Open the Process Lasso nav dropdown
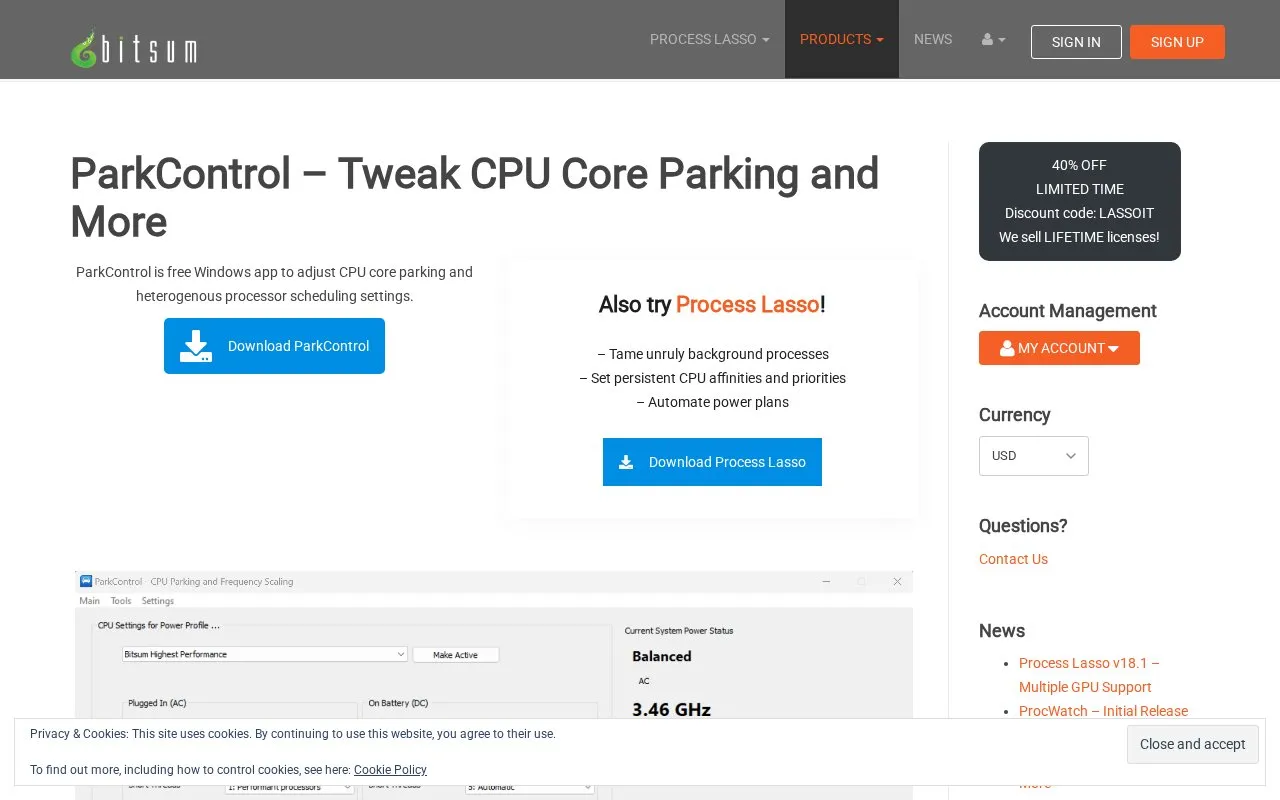1280x800 pixels. point(710,40)
